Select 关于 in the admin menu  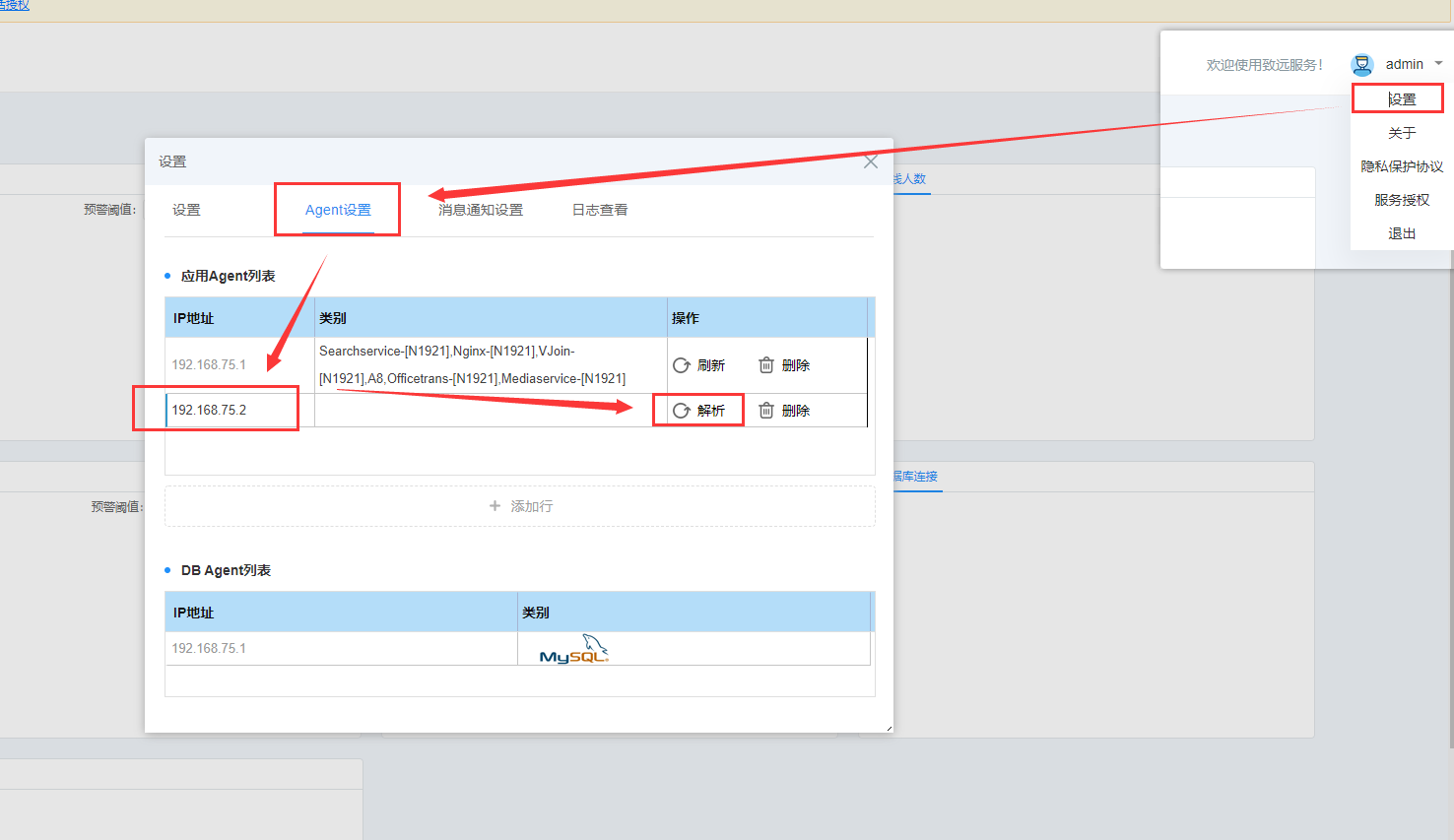[1402, 133]
